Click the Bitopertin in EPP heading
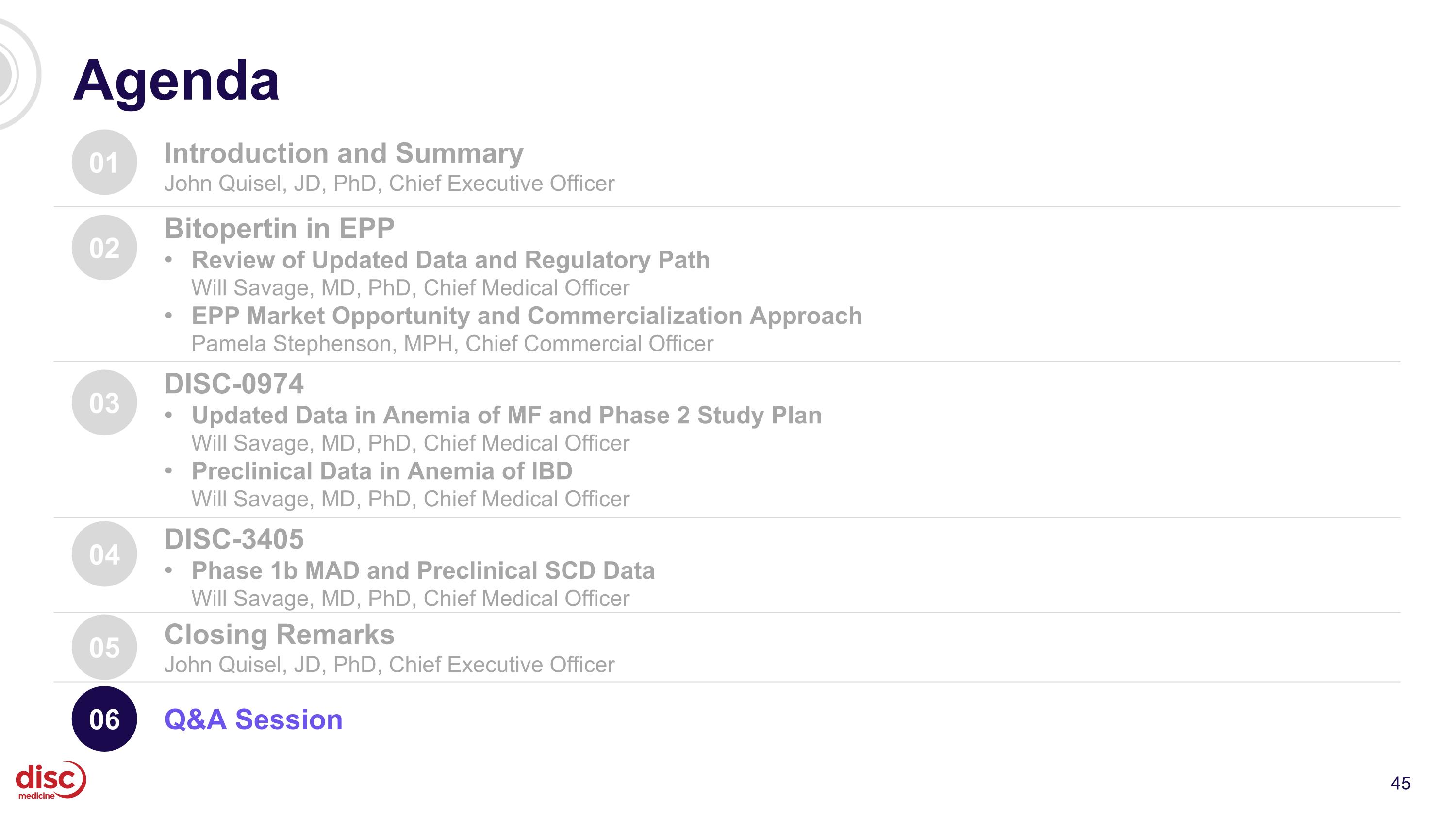Image resolution: width=1456 pixels, height=819 pixels. coord(279,229)
